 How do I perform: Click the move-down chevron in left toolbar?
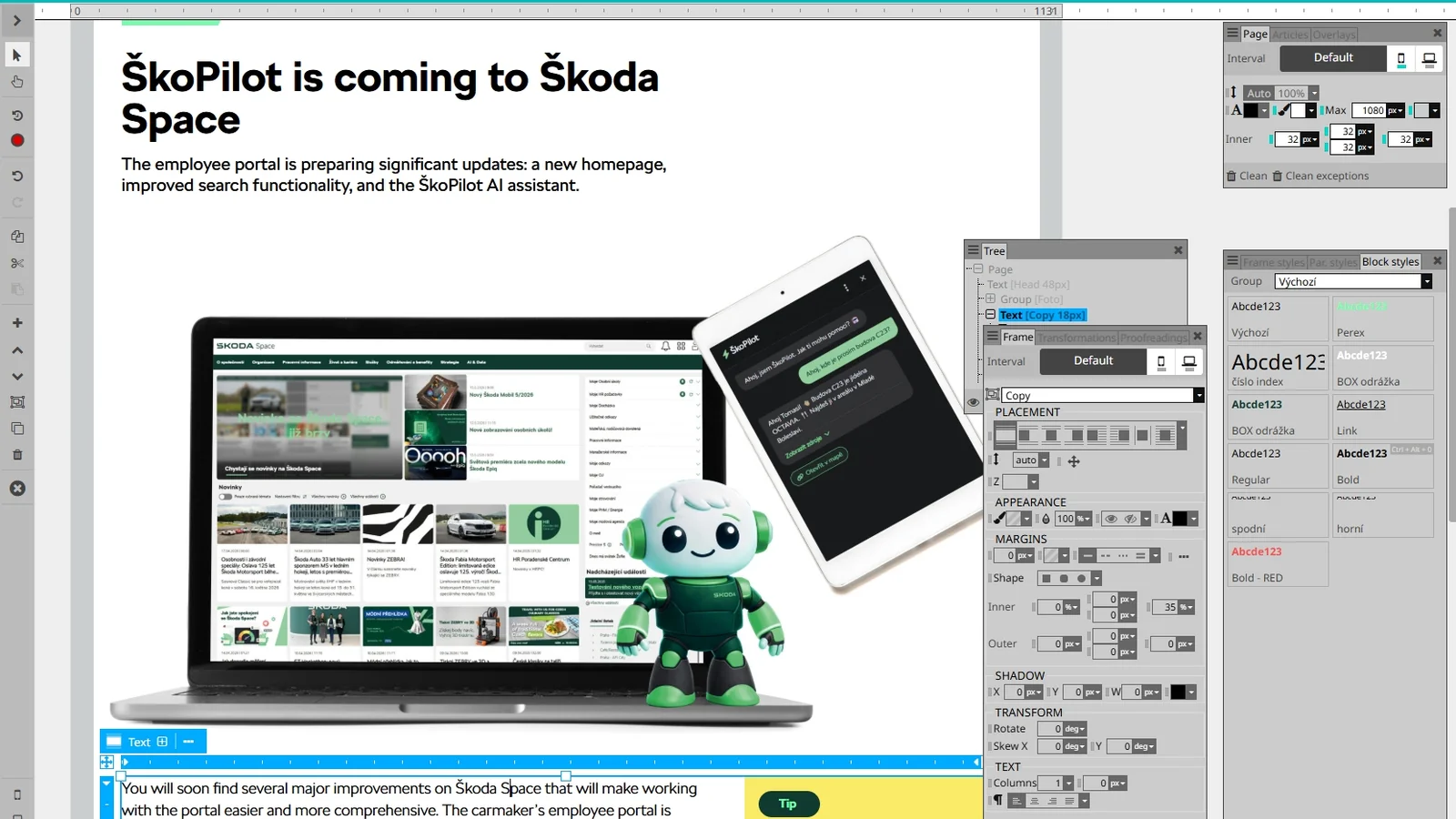click(16, 376)
